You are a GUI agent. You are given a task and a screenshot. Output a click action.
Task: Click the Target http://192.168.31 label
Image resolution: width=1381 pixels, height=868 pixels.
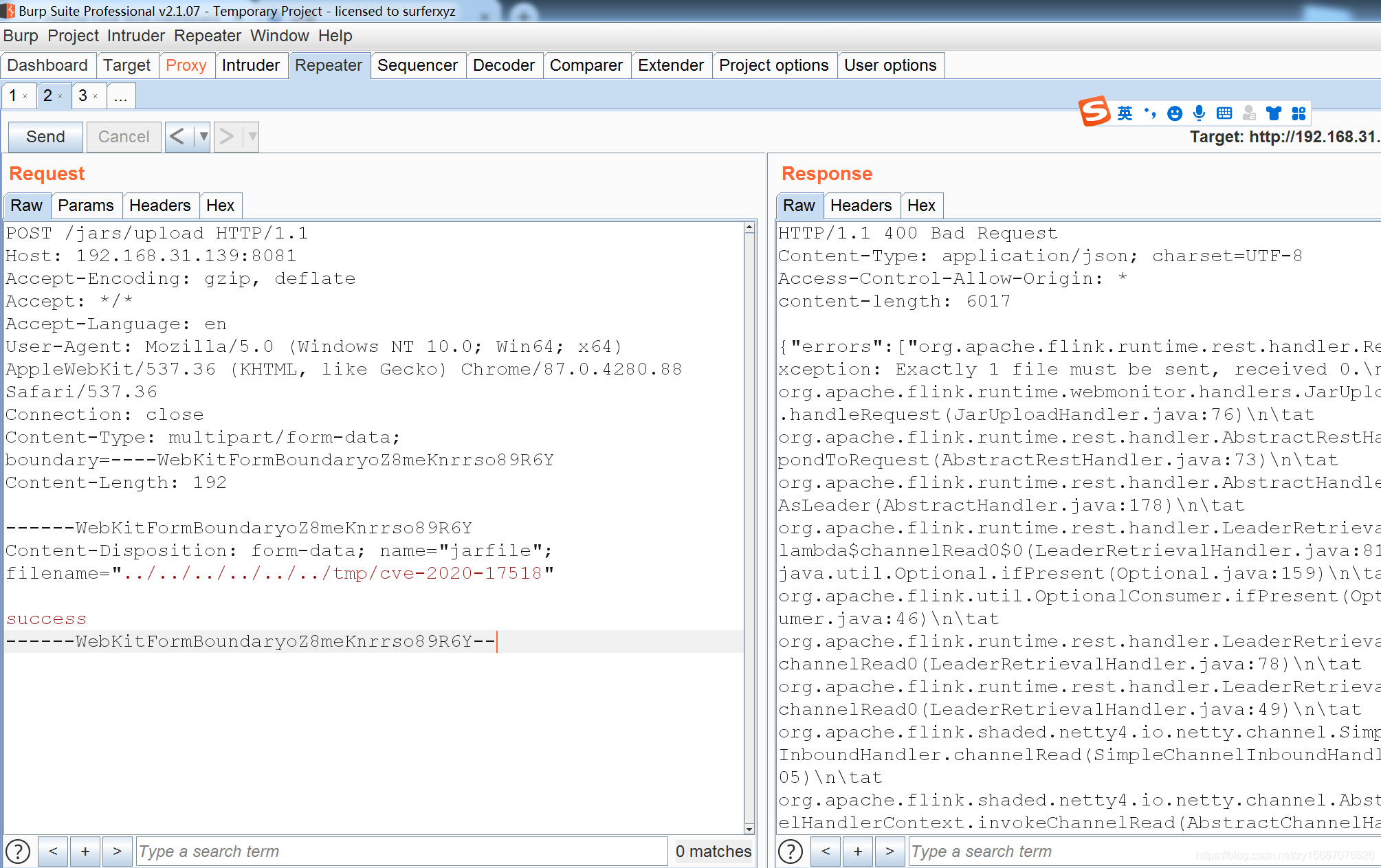[x=1285, y=137]
